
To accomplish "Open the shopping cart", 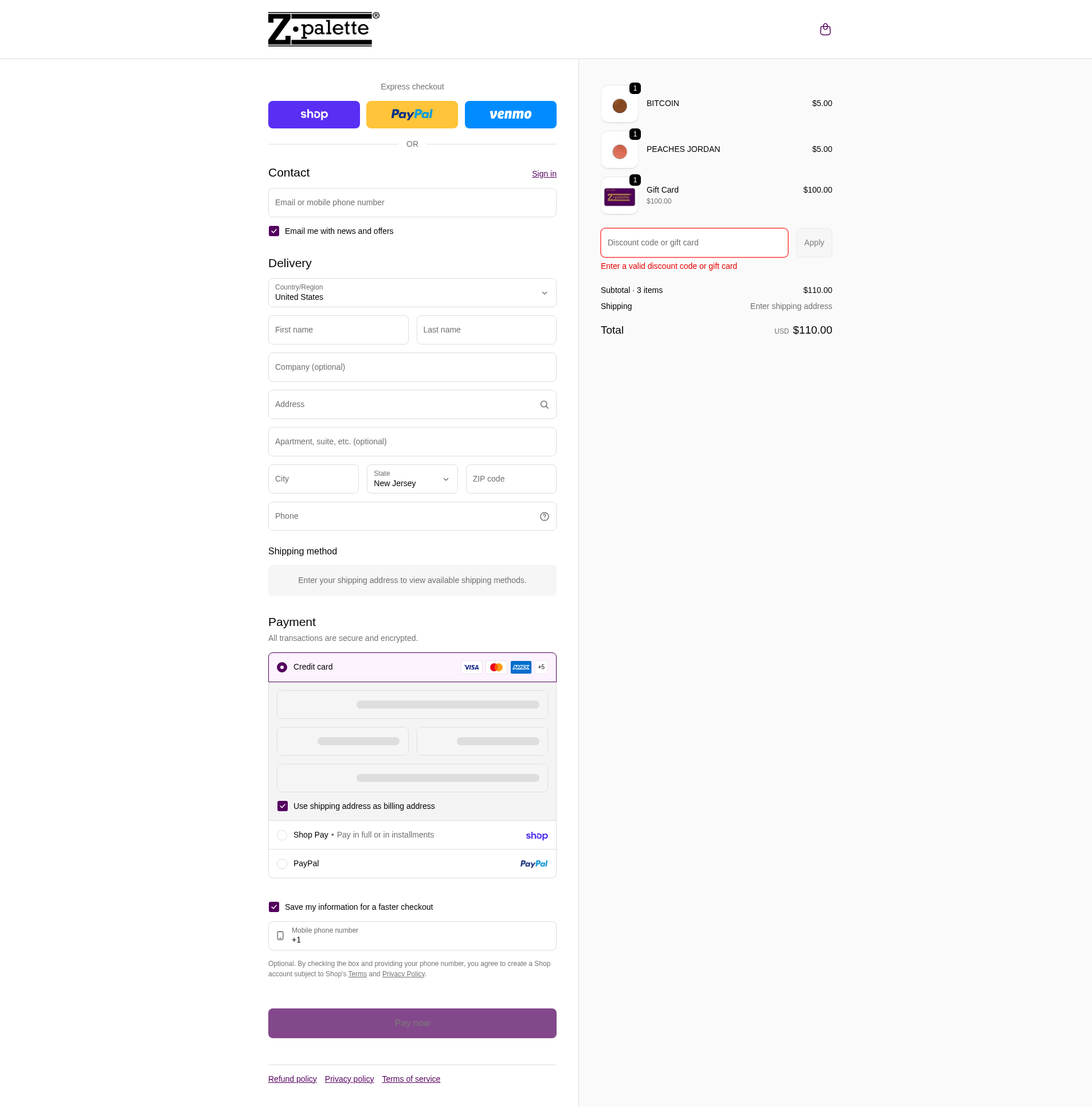I will (825, 29).
